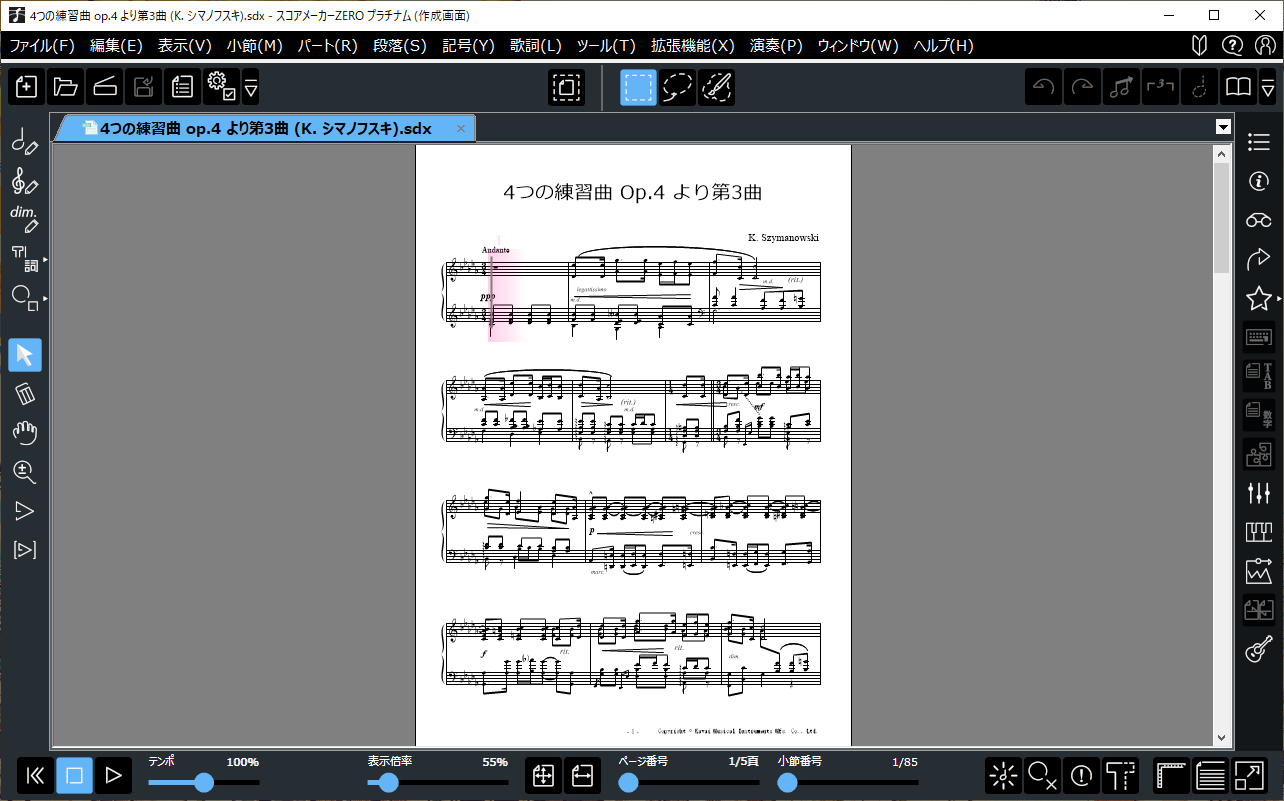Open the ヘルプ(H) menu
The image size is (1284, 801).
click(943, 46)
